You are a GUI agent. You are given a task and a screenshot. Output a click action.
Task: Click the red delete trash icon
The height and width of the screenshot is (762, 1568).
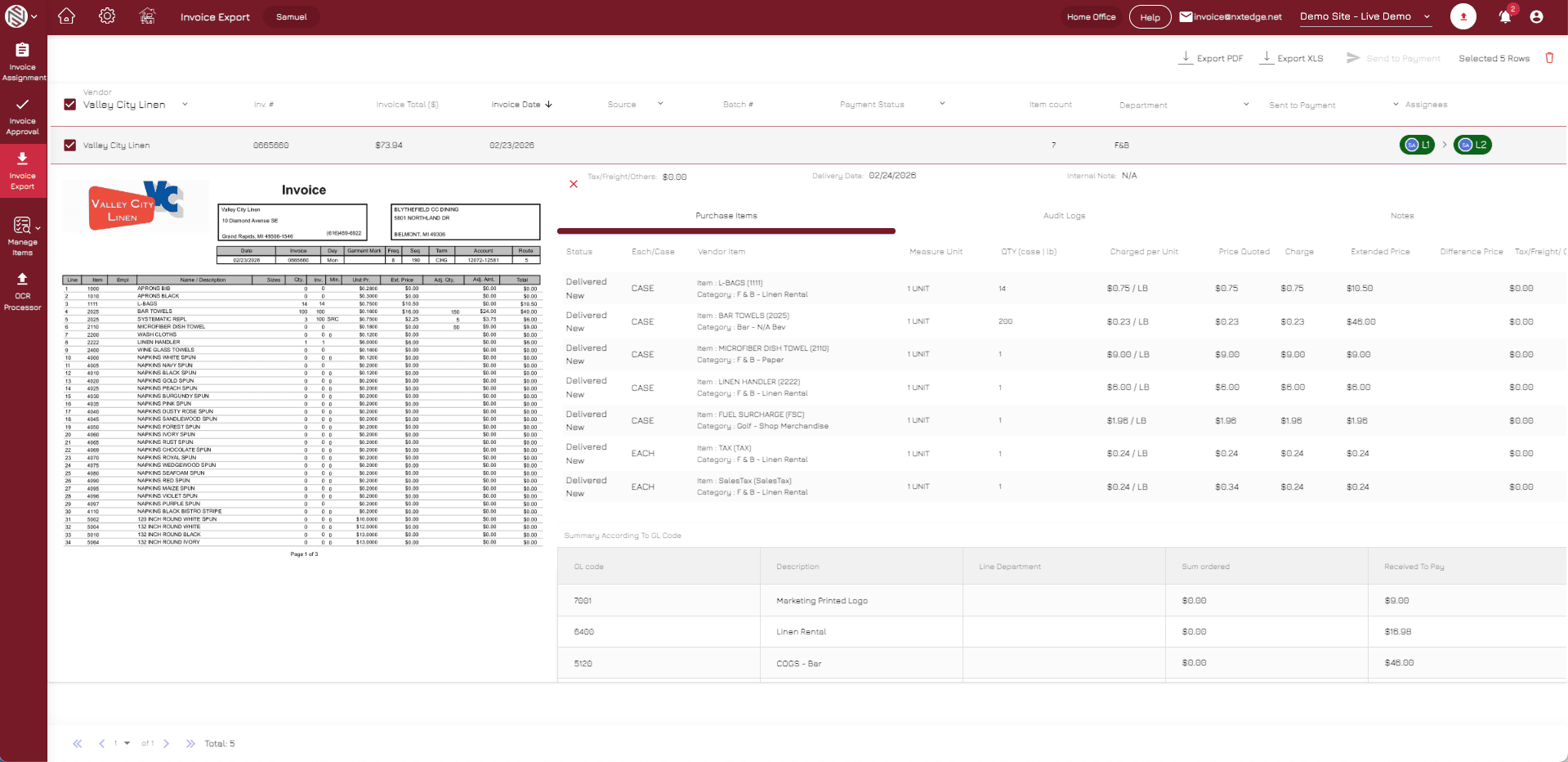[x=1549, y=58]
